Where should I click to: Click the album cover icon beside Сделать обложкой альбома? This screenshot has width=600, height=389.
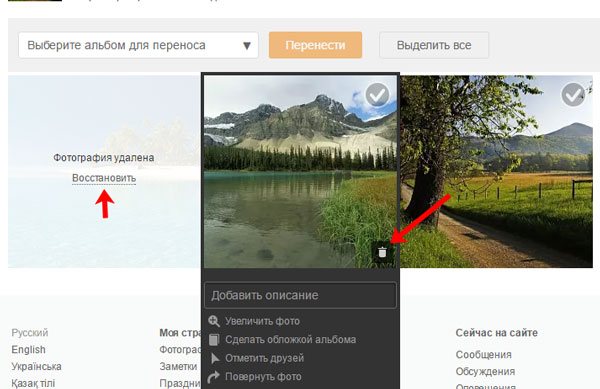point(214,339)
